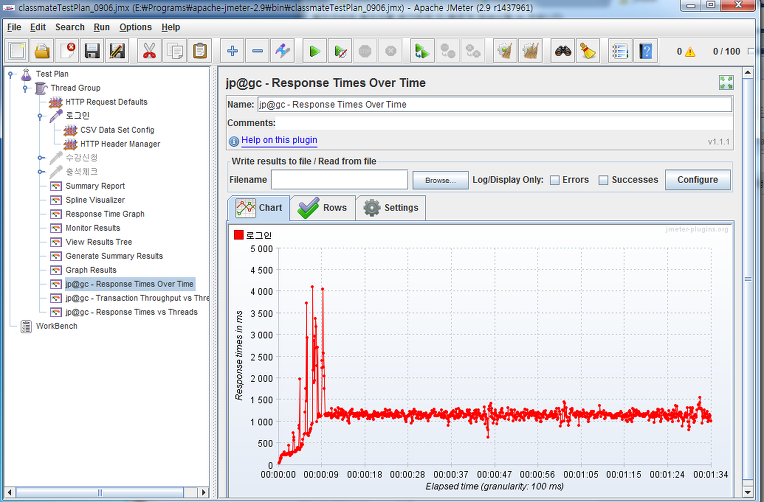Collapse the 로그인 sampler node
The image size is (764, 502).
[x=40, y=116]
